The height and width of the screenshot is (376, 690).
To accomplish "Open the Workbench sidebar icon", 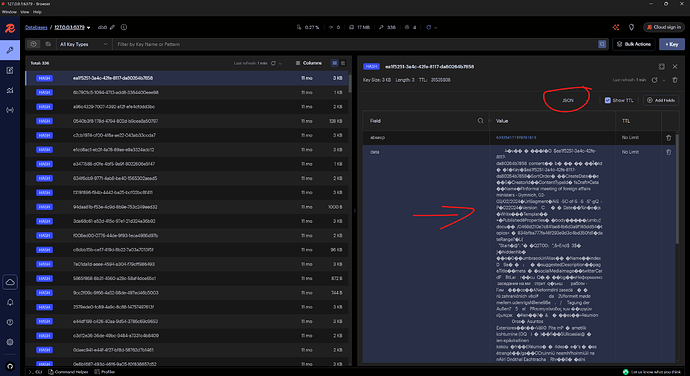I will coord(10,70).
